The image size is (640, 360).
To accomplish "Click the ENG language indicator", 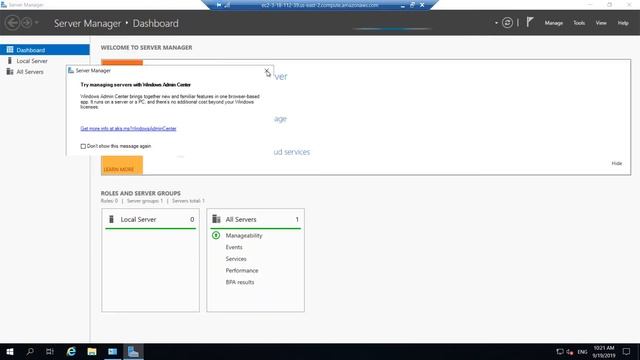I will tap(582, 352).
